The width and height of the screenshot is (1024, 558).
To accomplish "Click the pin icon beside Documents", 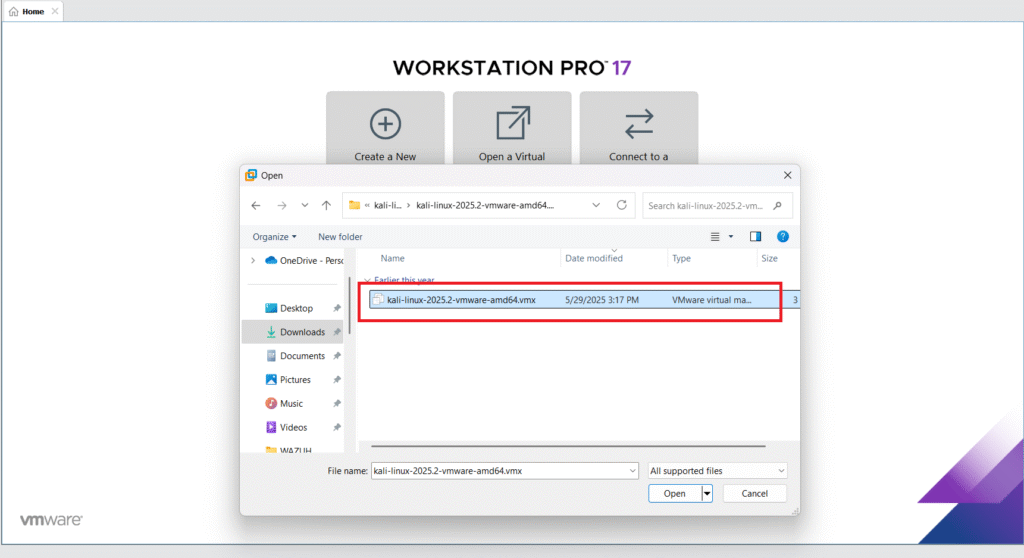I will pos(337,356).
